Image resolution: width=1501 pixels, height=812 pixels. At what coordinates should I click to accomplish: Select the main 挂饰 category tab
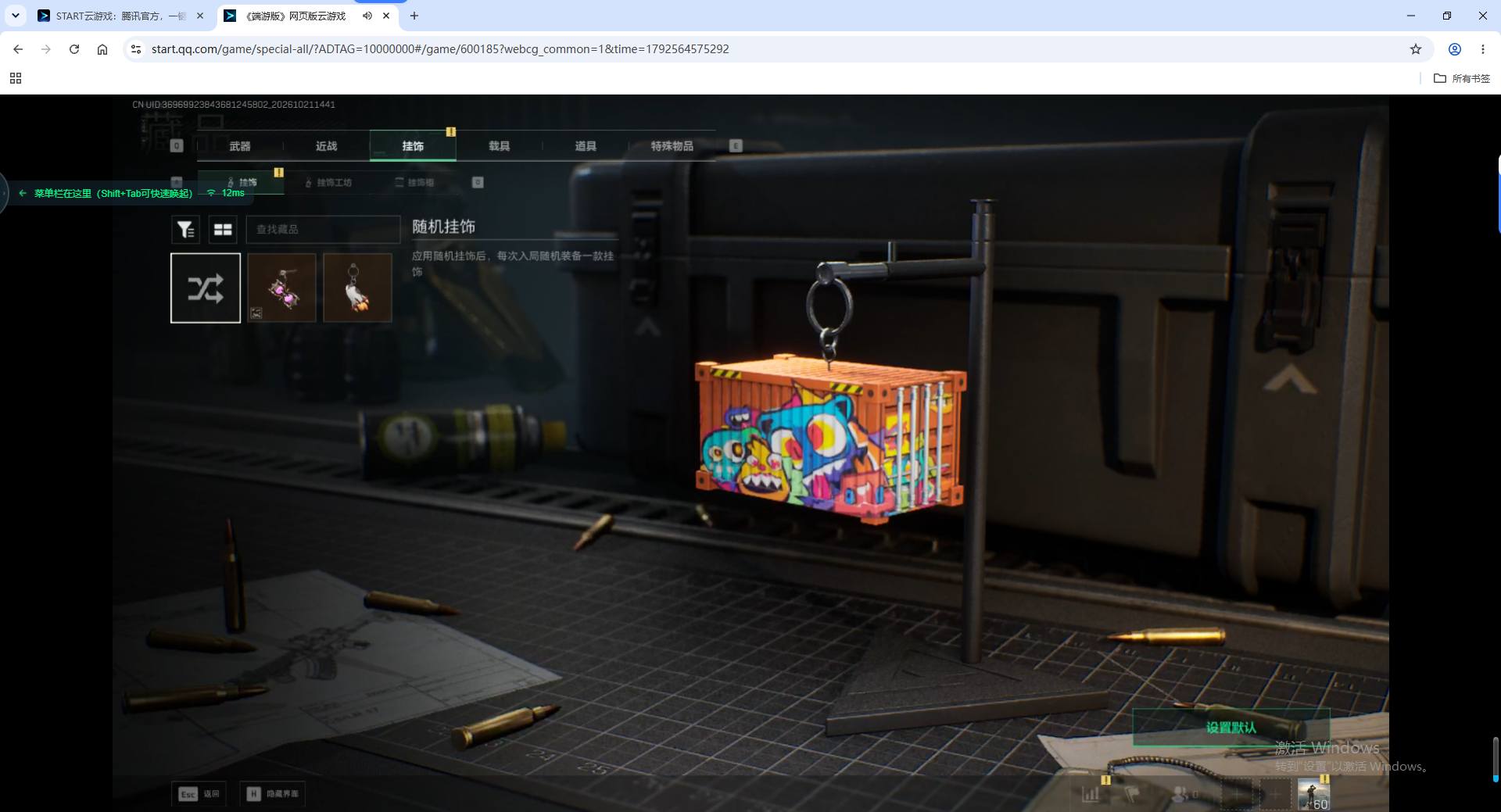tap(413, 146)
